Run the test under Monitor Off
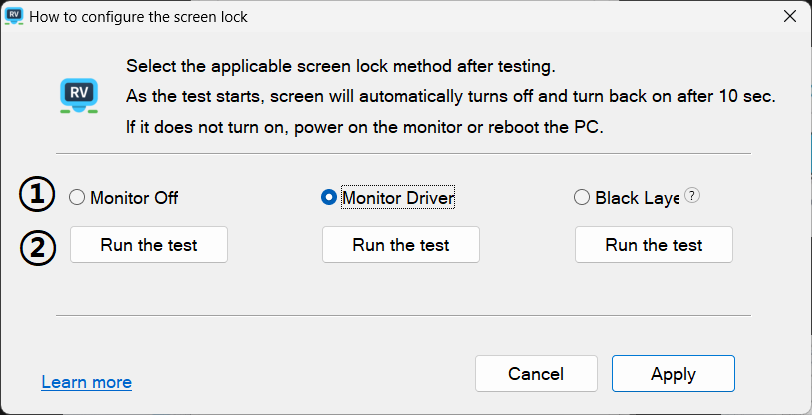This screenshot has height=415, width=812. 149,245
